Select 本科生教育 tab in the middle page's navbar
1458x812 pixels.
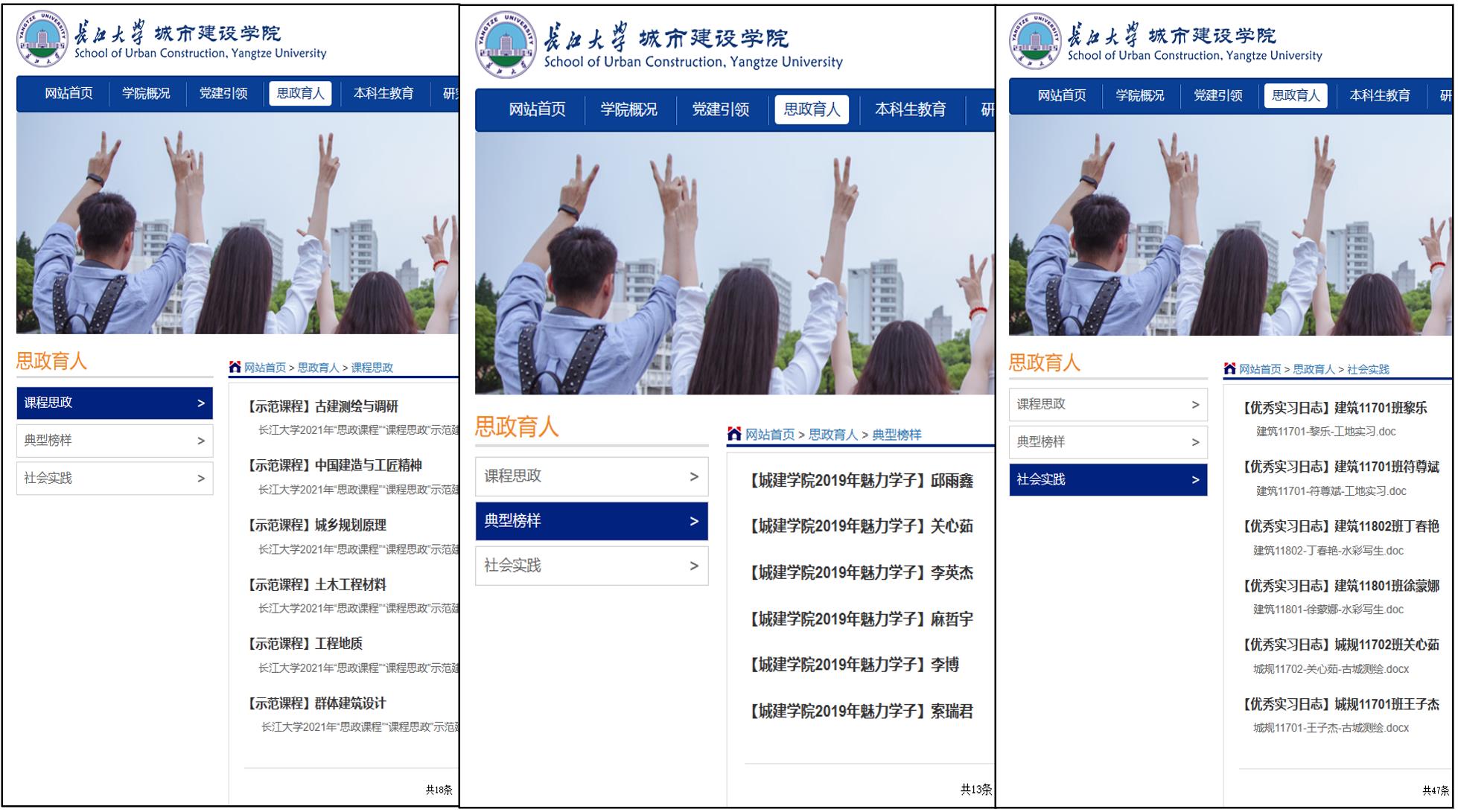pyautogui.click(x=910, y=109)
